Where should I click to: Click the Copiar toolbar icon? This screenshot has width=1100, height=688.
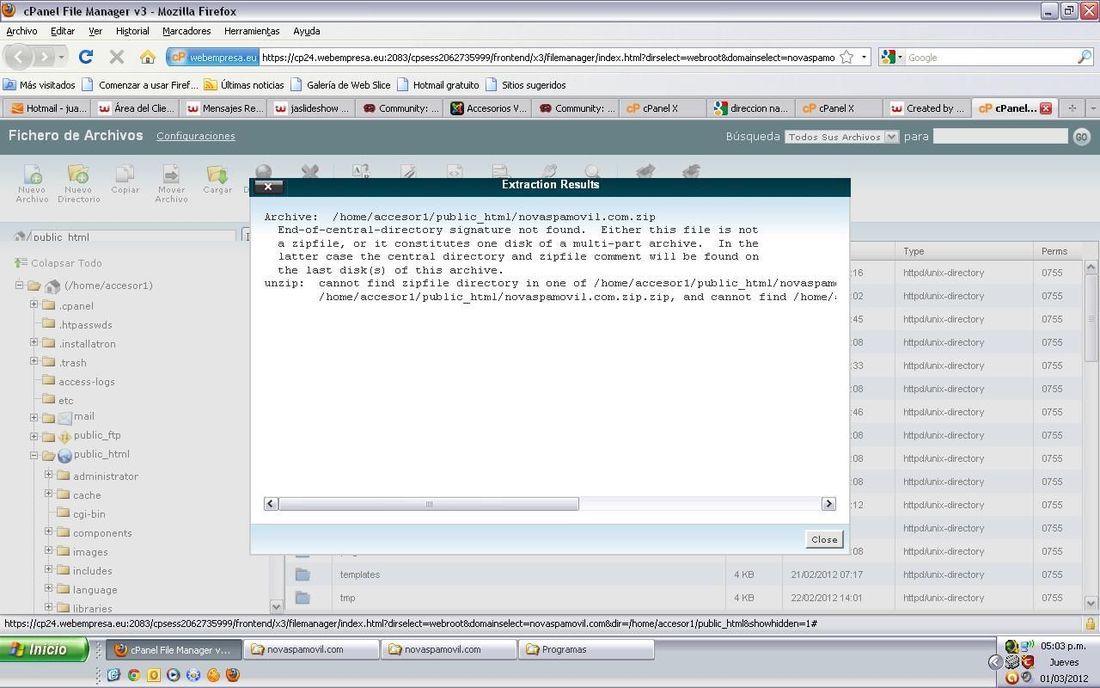pyautogui.click(x=125, y=180)
